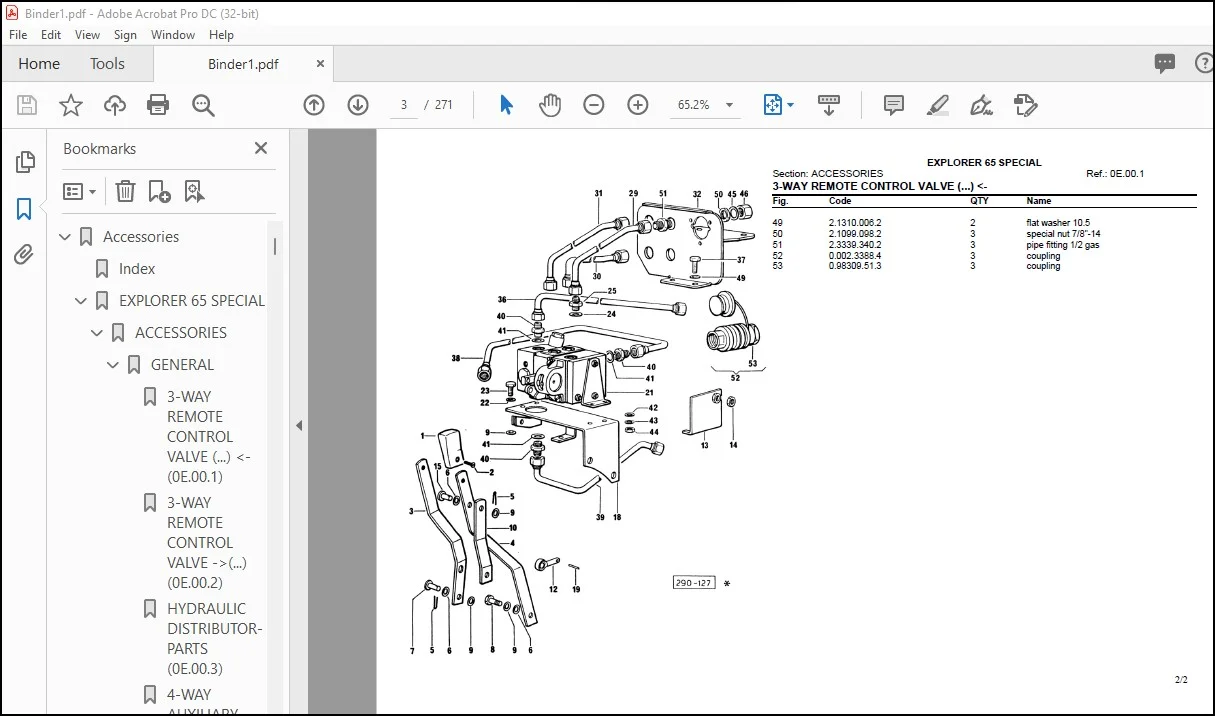Upload the file with the cloud icon

coord(115,105)
